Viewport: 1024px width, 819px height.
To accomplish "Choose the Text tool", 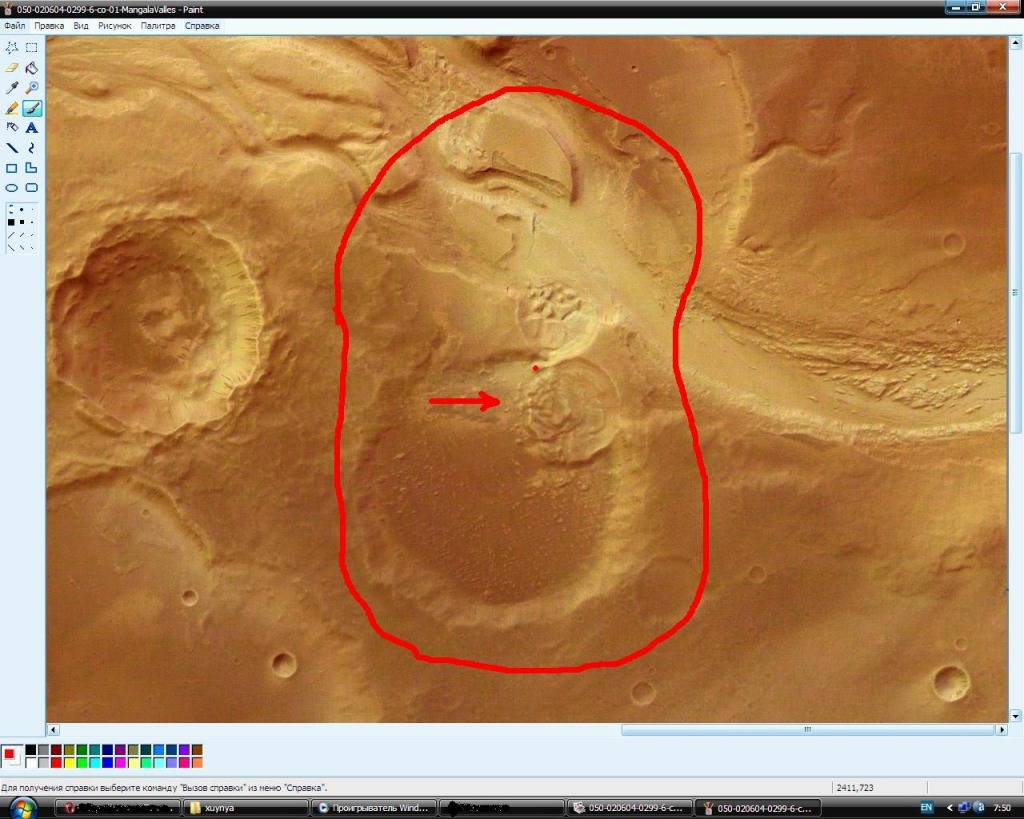I will [32, 128].
